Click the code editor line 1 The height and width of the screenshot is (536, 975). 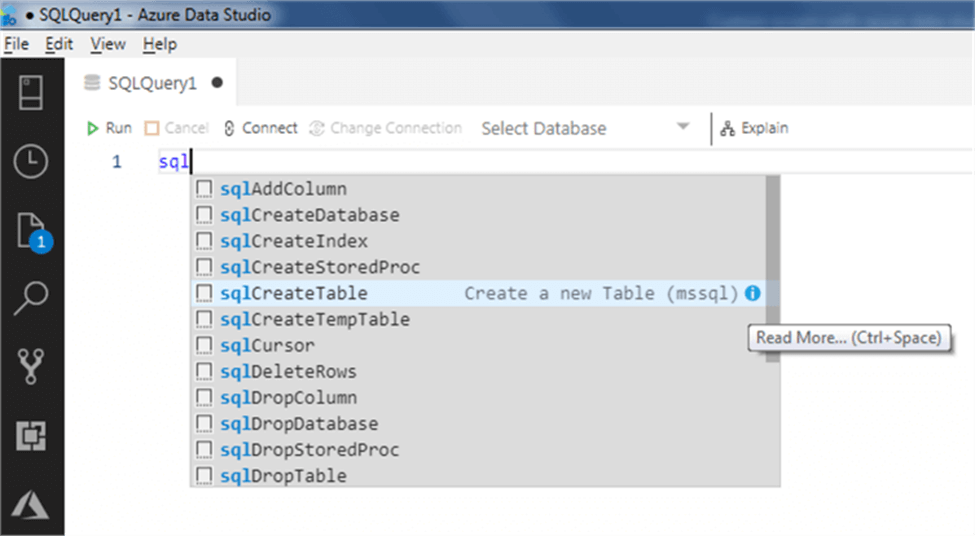500,161
